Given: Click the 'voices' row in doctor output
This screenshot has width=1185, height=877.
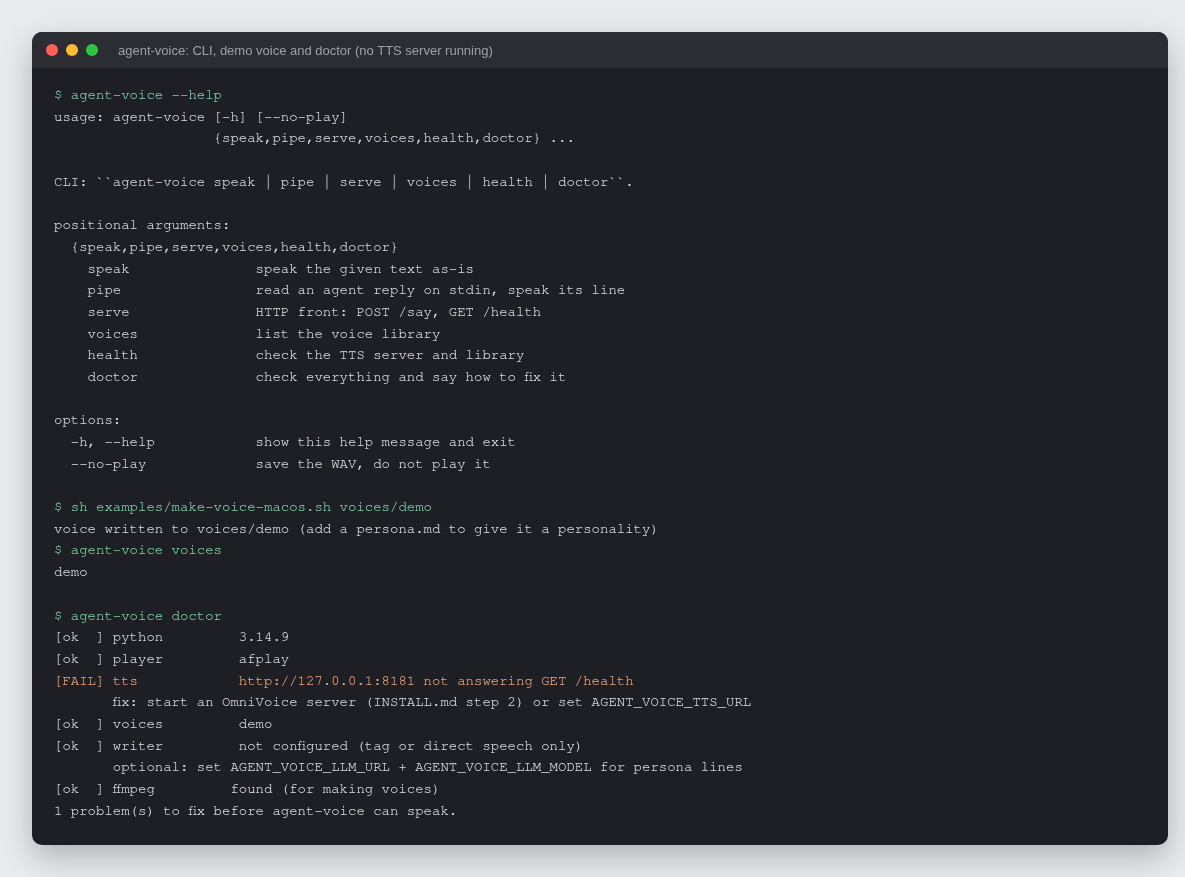Looking at the screenshot, I should pos(163,724).
